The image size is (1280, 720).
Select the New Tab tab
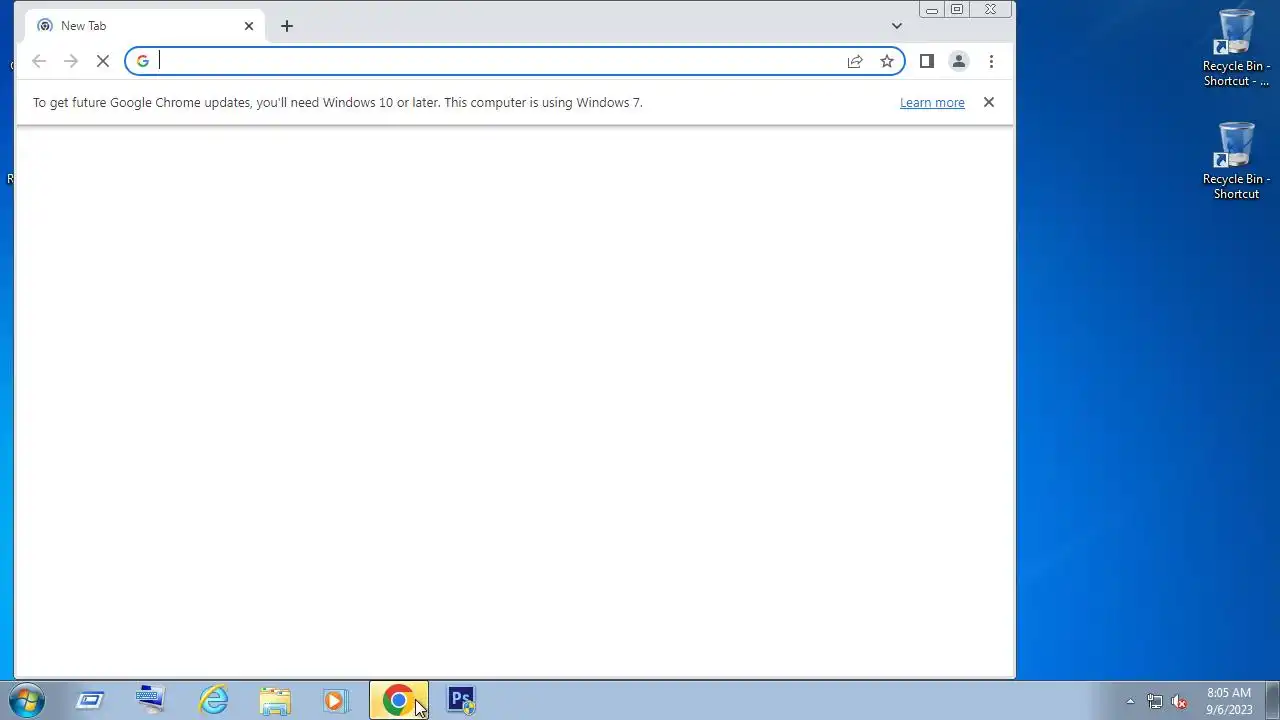tap(145, 26)
